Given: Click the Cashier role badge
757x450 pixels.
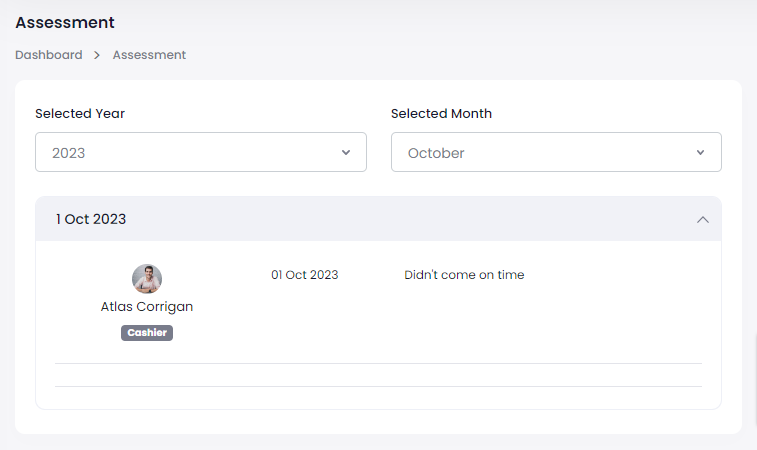Looking at the screenshot, I should (147, 333).
